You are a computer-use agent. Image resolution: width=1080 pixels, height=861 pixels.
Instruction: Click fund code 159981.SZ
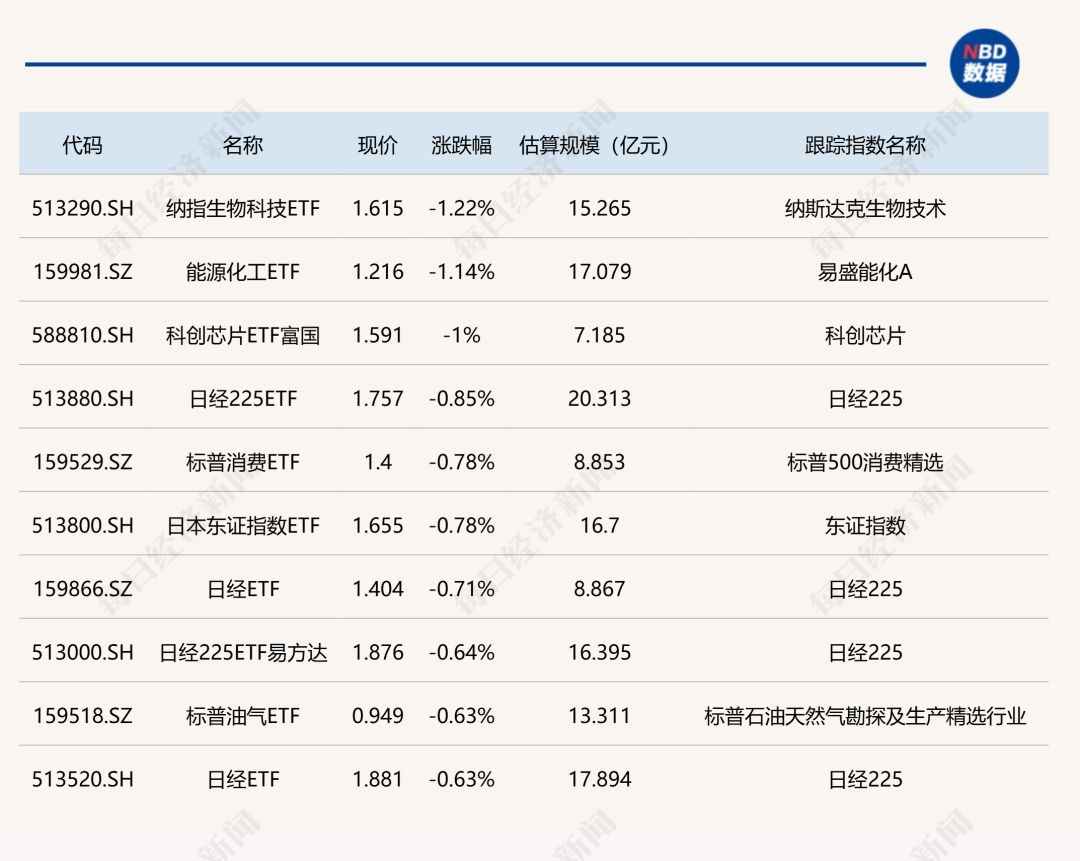(82, 271)
